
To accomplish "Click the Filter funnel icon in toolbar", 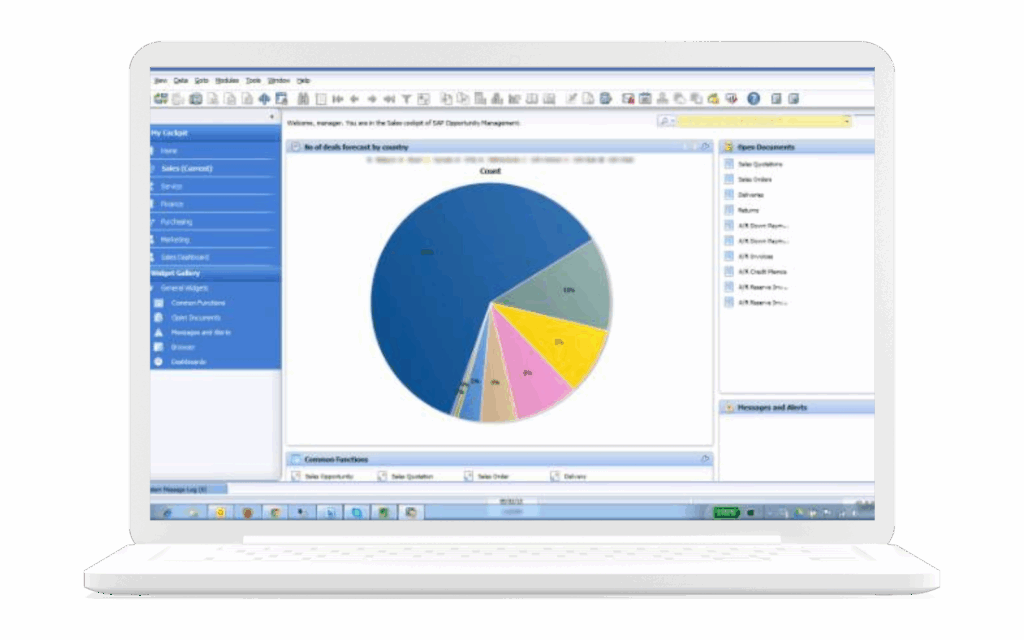I will (x=406, y=98).
